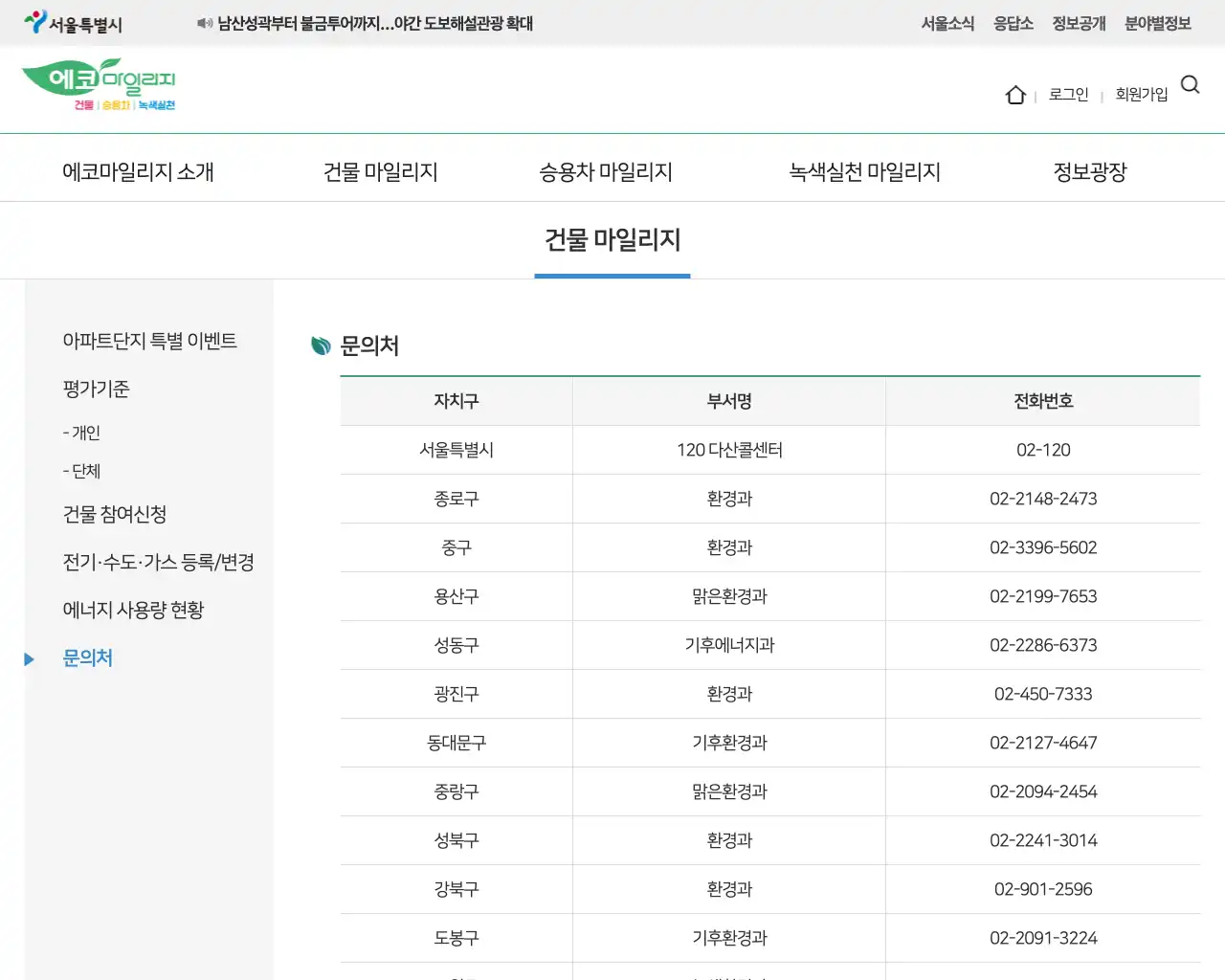The height and width of the screenshot is (980, 1225).
Task: Open 에너지 사용량 현황 sidebar item
Action: pyautogui.click(x=133, y=610)
